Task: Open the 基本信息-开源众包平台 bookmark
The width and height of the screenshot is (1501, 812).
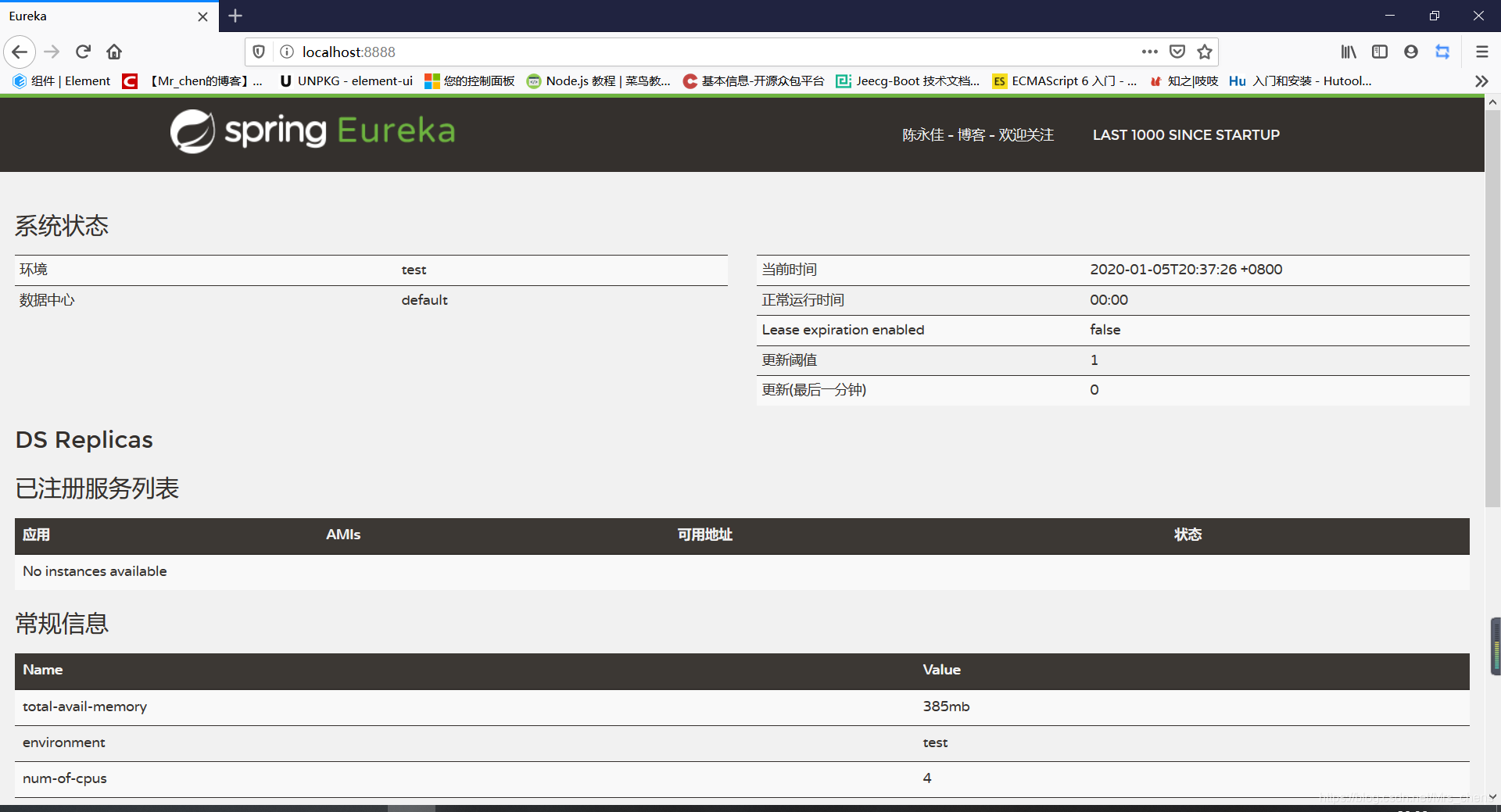Action: [x=754, y=81]
